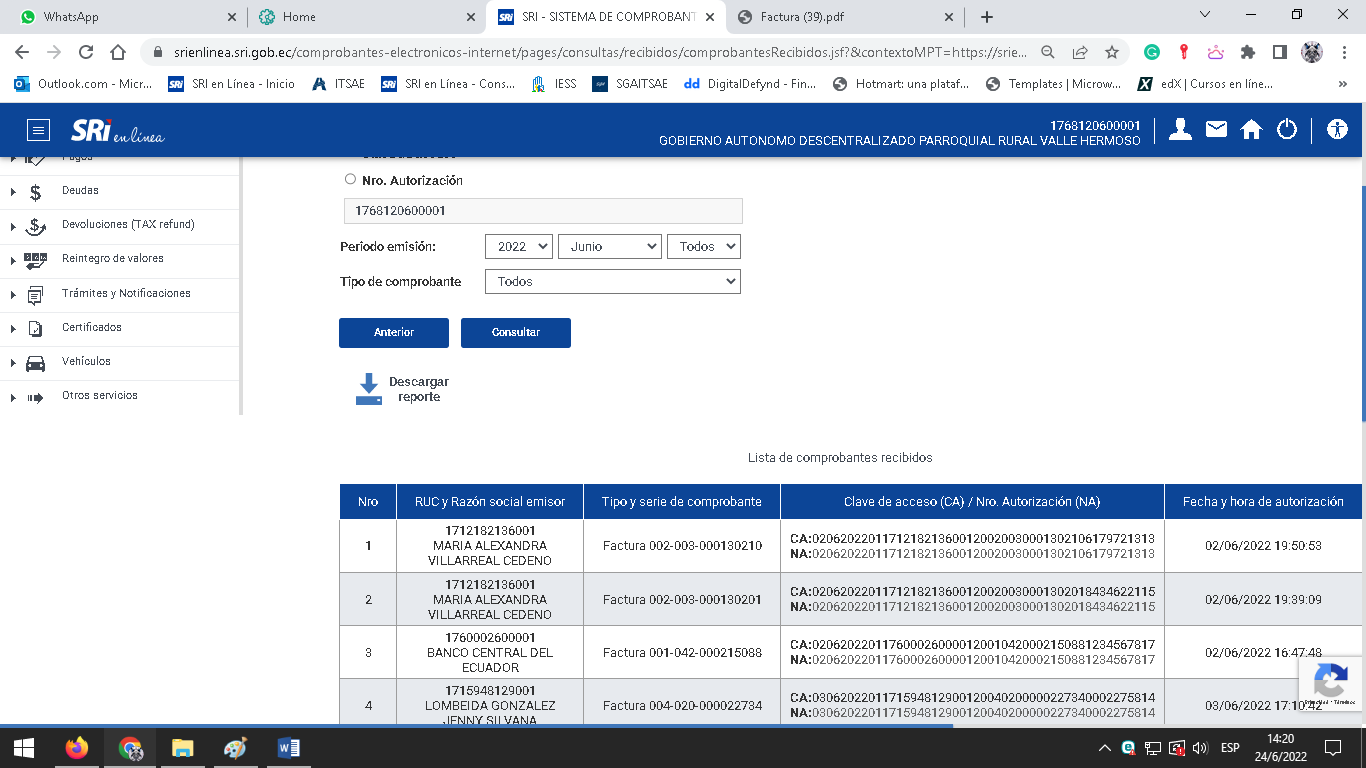Open the Tipo de comprobante dropdown
1366x768 pixels.
click(612, 282)
